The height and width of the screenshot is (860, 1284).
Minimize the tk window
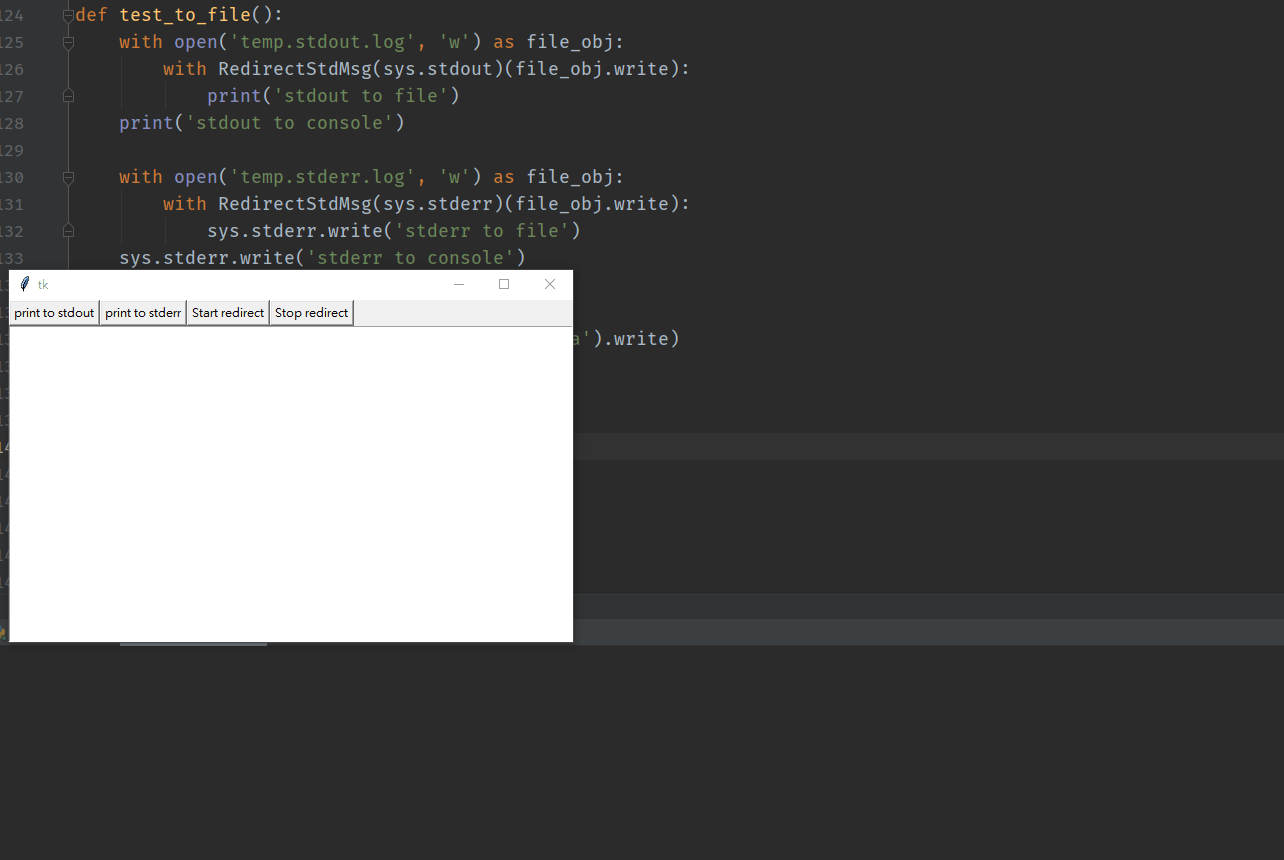[x=459, y=284]
